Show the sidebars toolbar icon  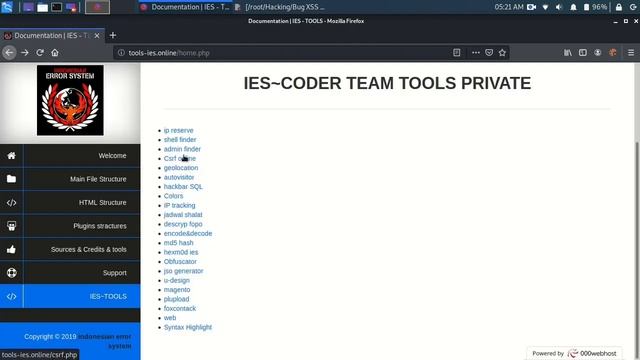click(583, 53)
